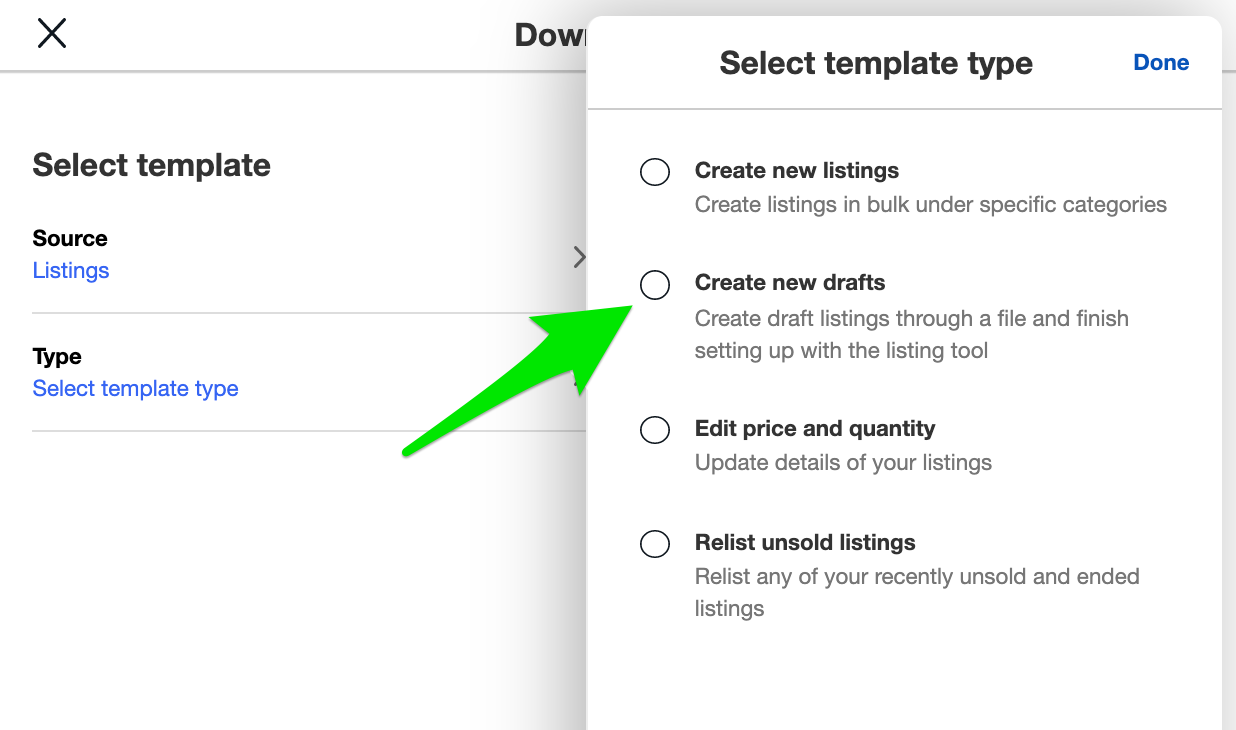Click "Update details of your listings" description
The height and width of the screenshot is (730, 1236).
click(x=843, y=462)
